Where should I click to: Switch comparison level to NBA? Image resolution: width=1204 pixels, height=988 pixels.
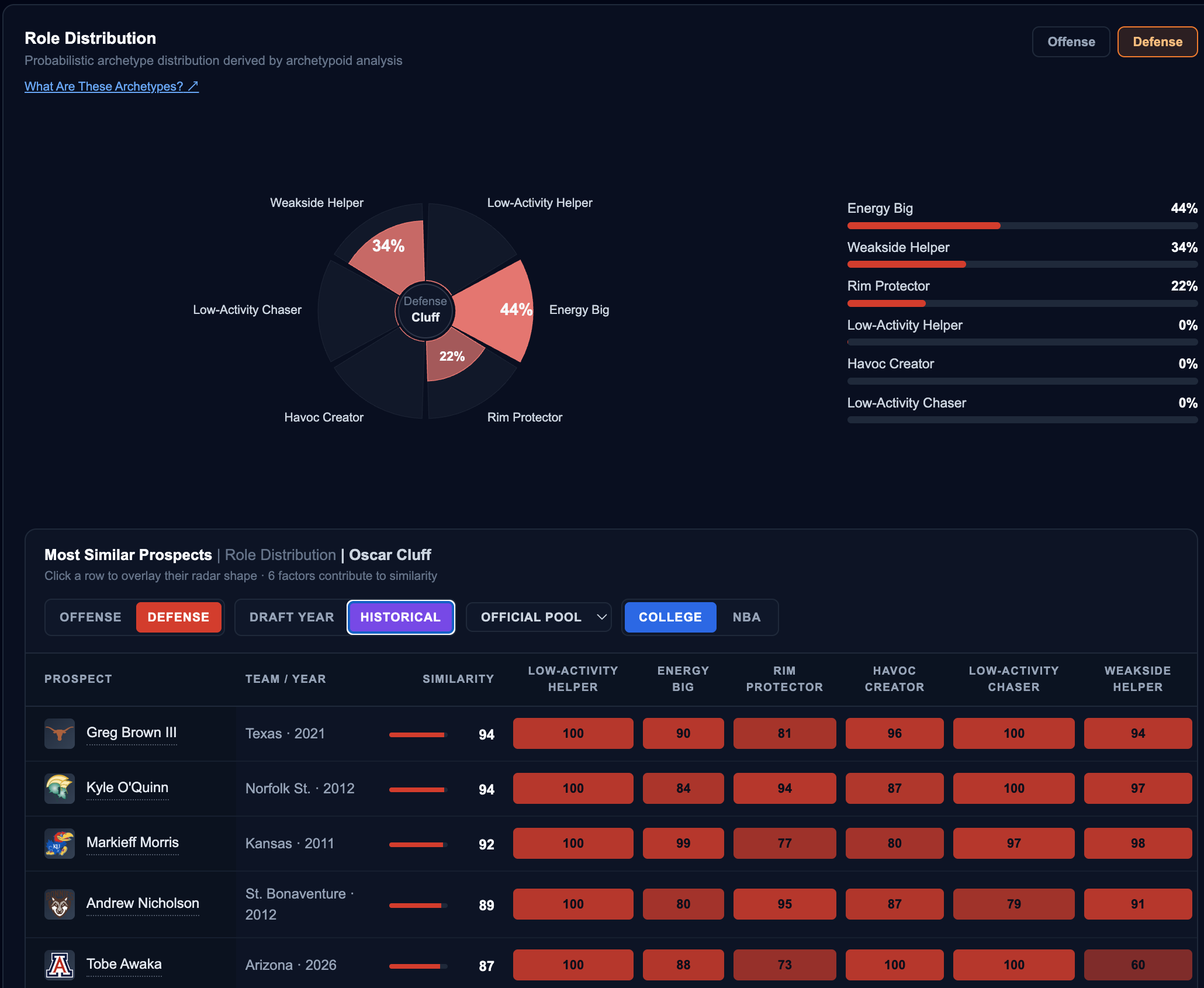pyautogui.click(x=746, y=617)
